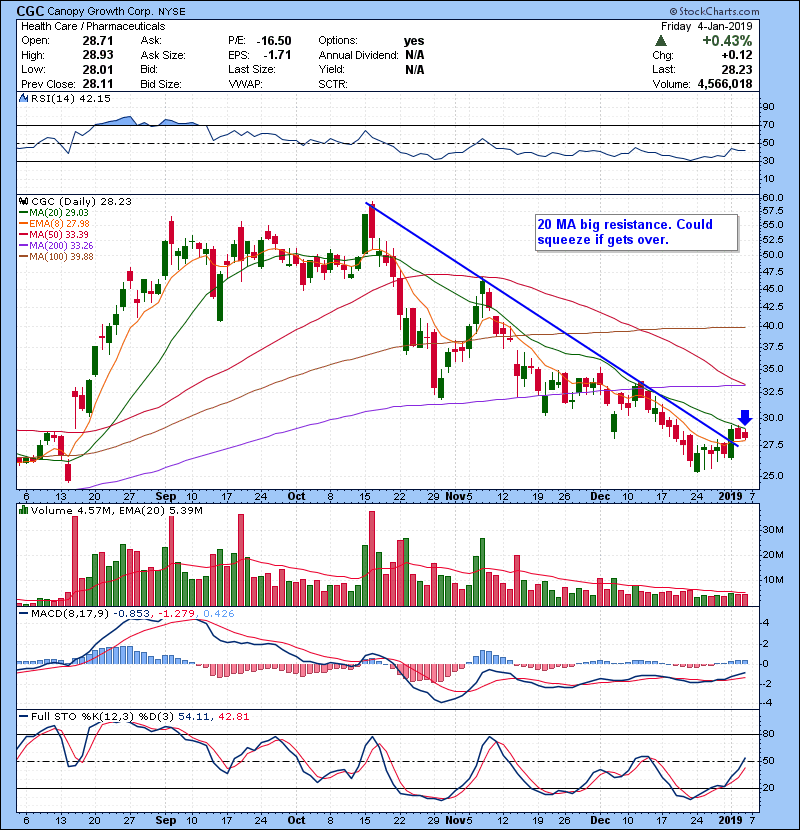Click the MACD(8,17,9) indicator label
800x830 pixels.
click(x=70, y=614)
